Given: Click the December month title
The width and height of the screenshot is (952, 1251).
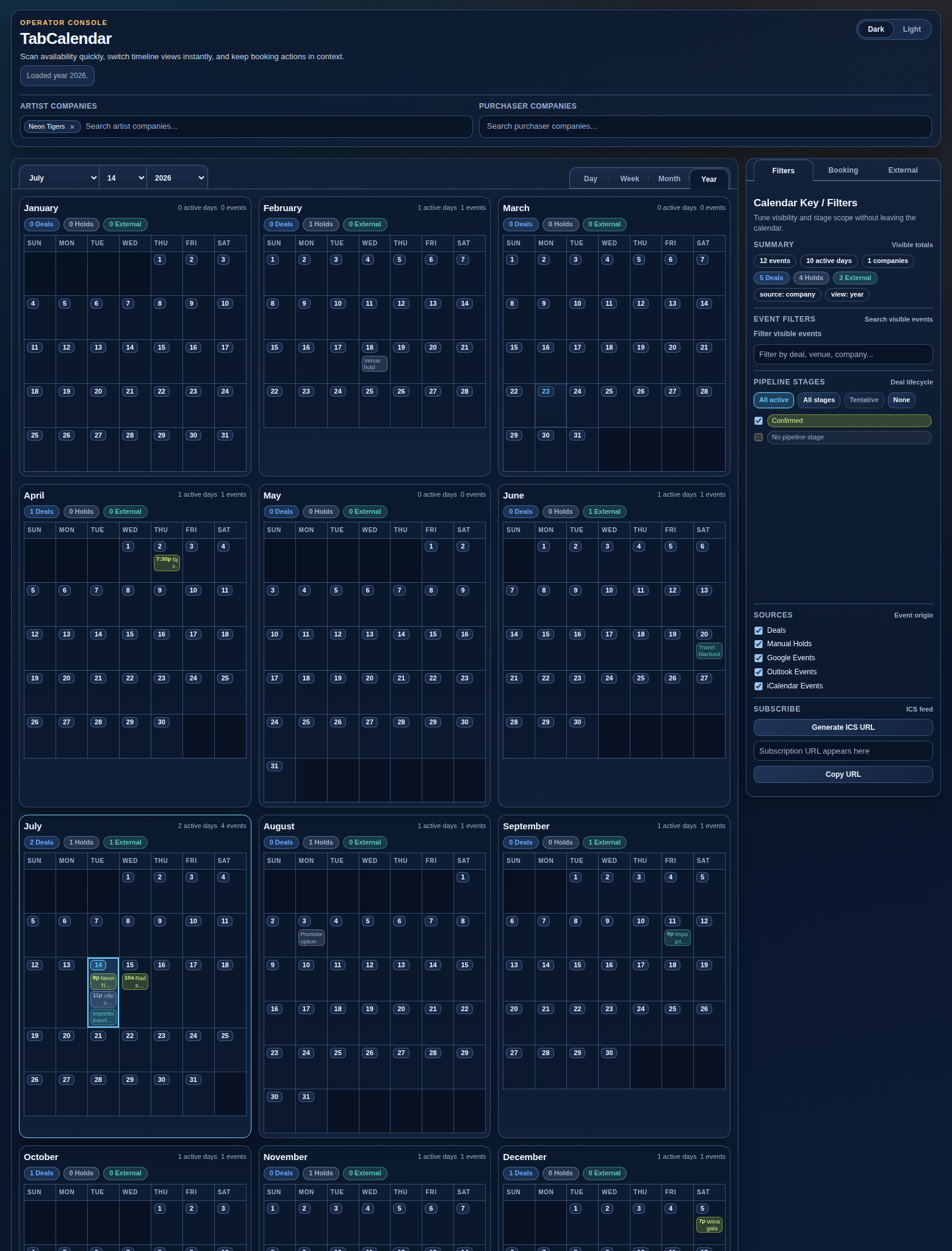Looking at the screenshot, I should pos(525,1157).
